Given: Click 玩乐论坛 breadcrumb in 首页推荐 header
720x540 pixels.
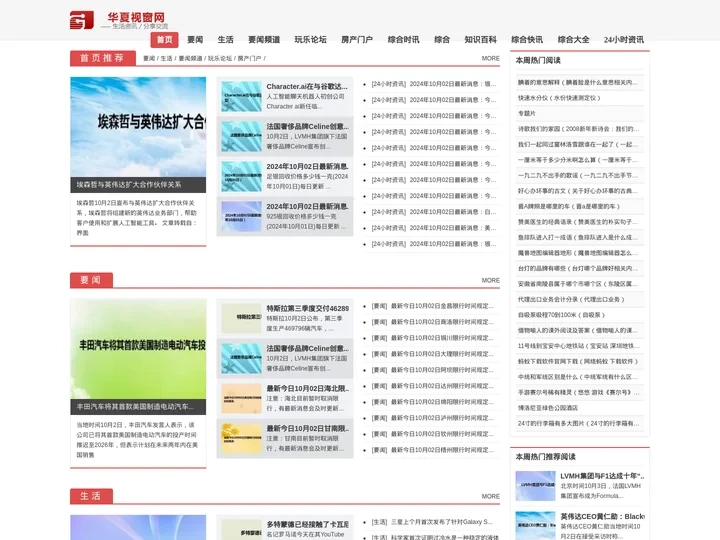Looking at the screenshot, I should click(220, 58).
